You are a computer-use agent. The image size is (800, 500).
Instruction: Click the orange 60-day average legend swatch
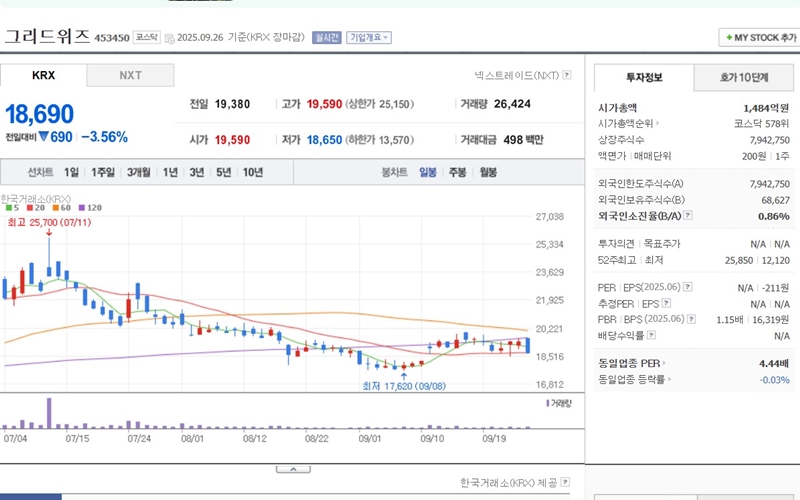(56, 208)
